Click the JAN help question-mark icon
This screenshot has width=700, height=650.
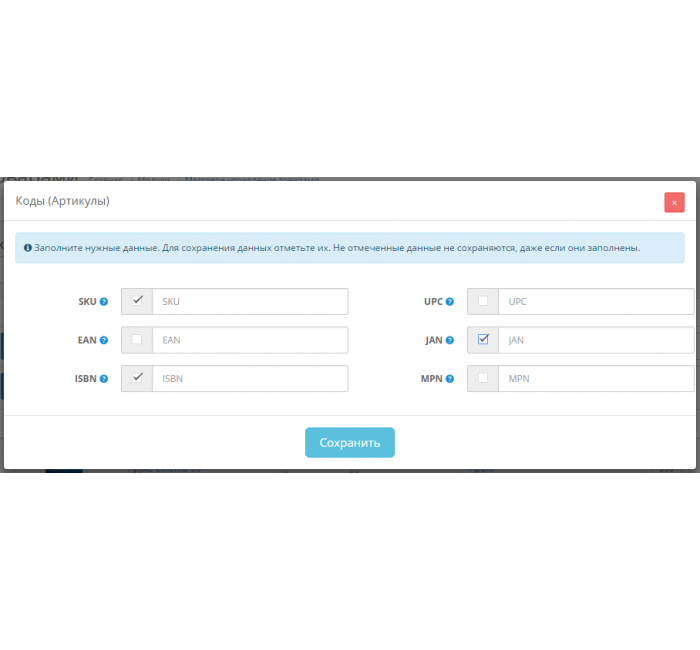tap(450, 340)
